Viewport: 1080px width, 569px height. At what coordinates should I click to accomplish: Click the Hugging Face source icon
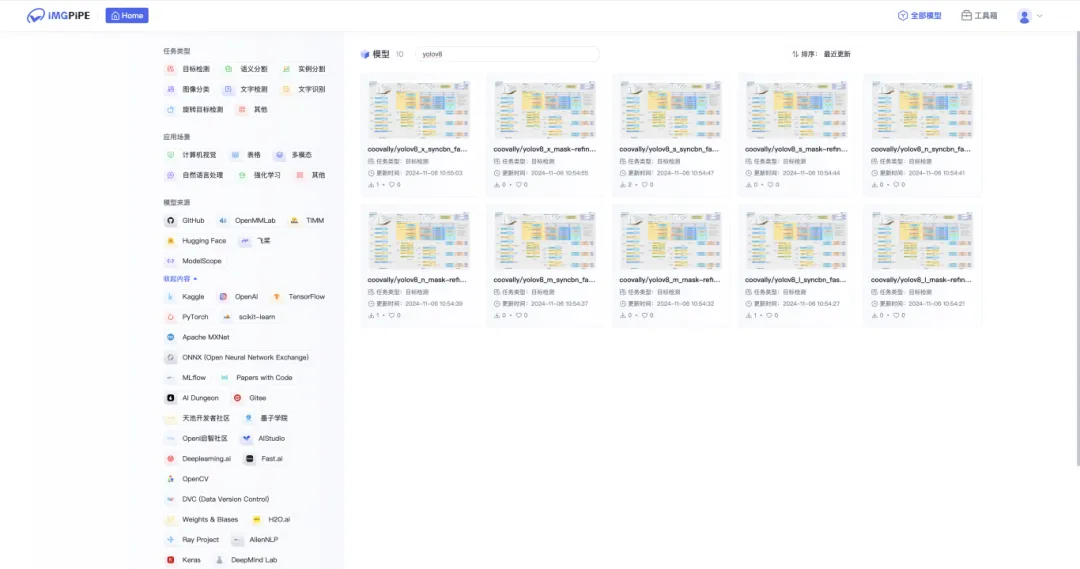(171, 241)
